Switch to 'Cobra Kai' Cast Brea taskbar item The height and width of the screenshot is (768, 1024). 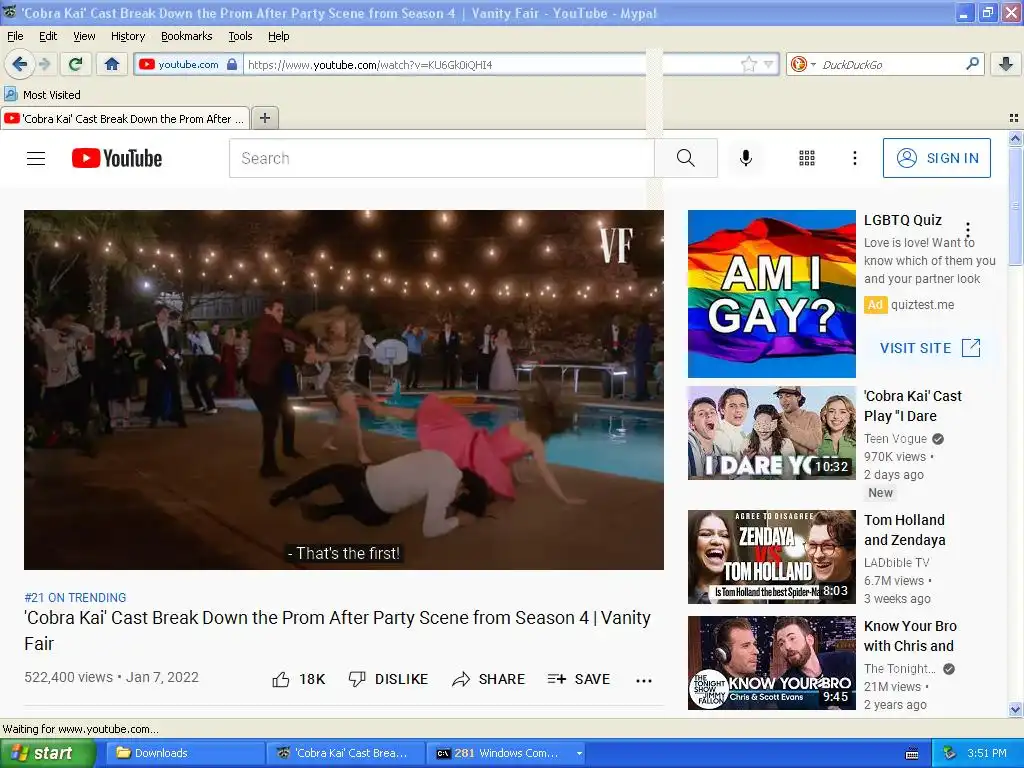pyautogui.click(x=345, y=753)
